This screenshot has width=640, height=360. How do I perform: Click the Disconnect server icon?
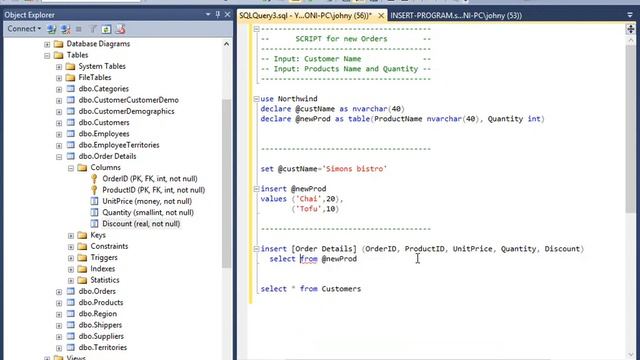[x=65, y=29]
